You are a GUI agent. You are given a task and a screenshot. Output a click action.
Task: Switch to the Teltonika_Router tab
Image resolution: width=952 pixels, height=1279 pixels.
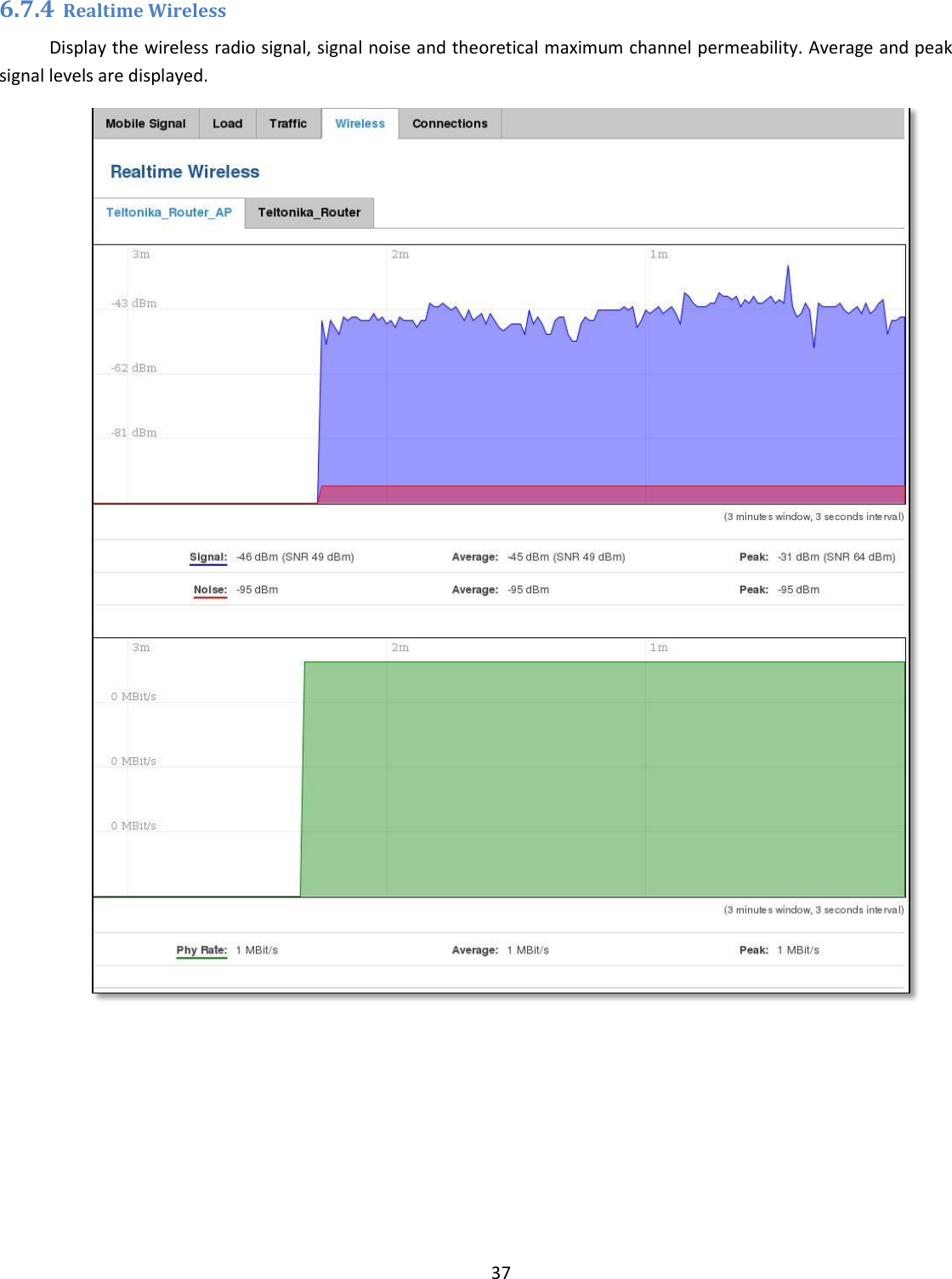pyautogui.click(x=309, y=212)
